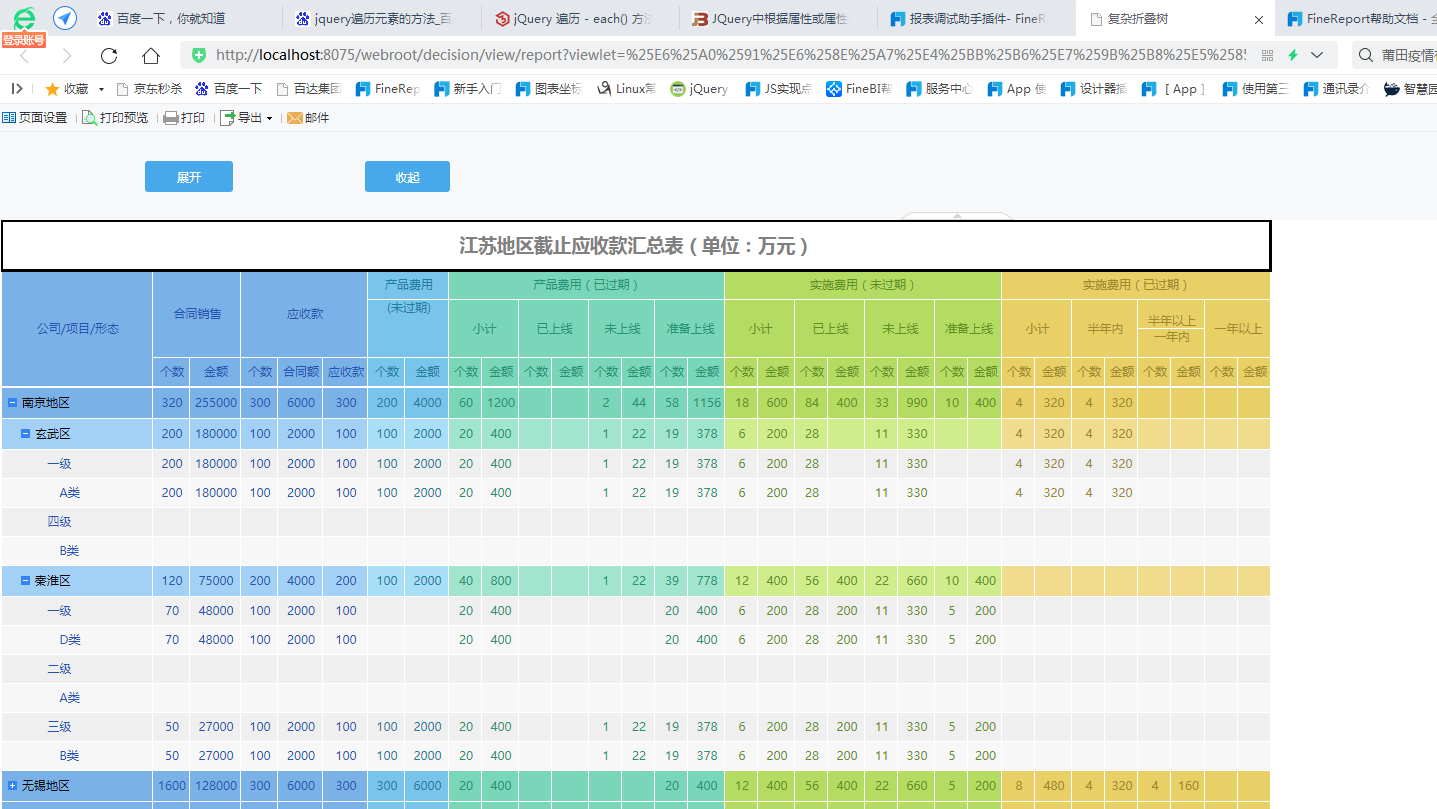Click the search magnifier icon
The image size is (1437, 809).
point(1366,55)
